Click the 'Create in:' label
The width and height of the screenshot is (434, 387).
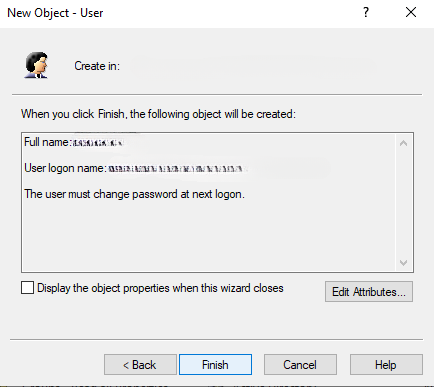[97, 66]
